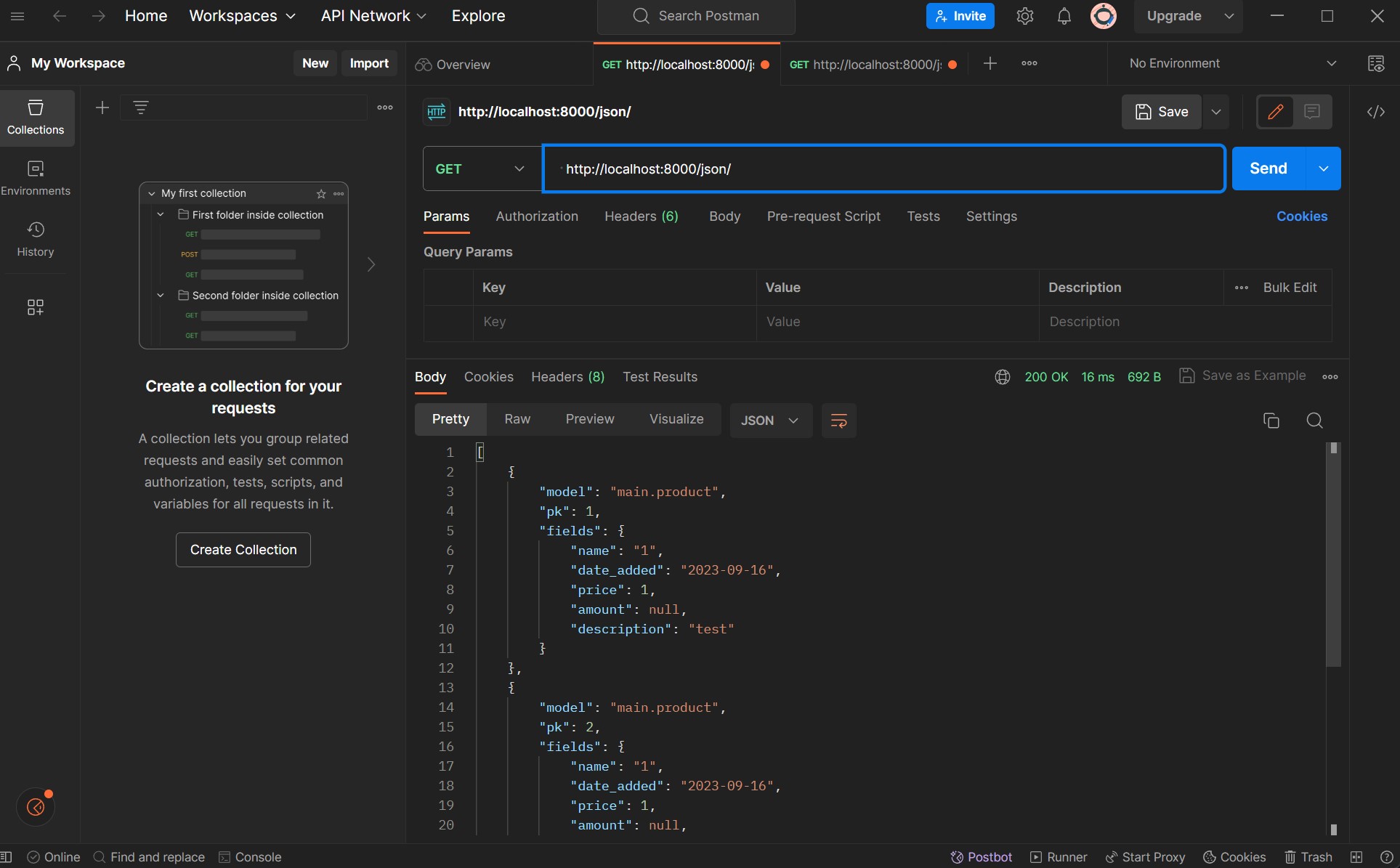The width and height of the screenshot is (1400, 868).
Task: Switch to the Authorization tab
Action: (x=538, y=216)
